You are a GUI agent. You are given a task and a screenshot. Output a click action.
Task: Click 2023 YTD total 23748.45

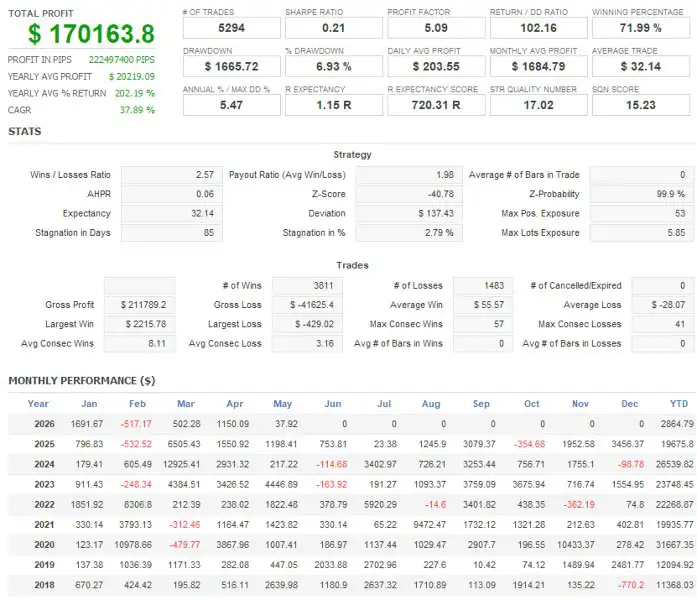[674, 484]
